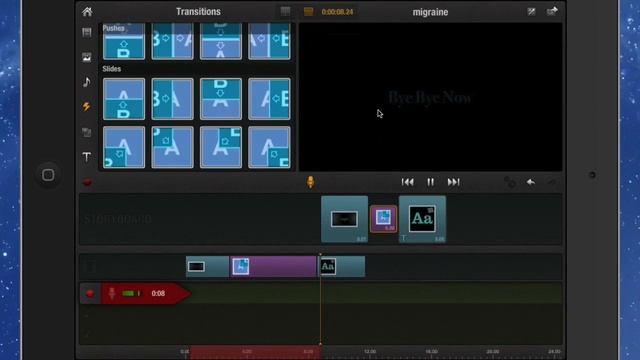Select the Aa title clip in storyboard

422,219
